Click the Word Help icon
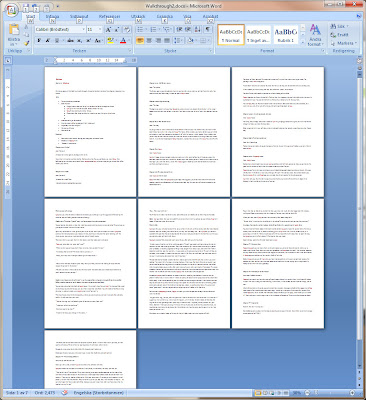The image size is (366, 400). (x=359, y=16)
